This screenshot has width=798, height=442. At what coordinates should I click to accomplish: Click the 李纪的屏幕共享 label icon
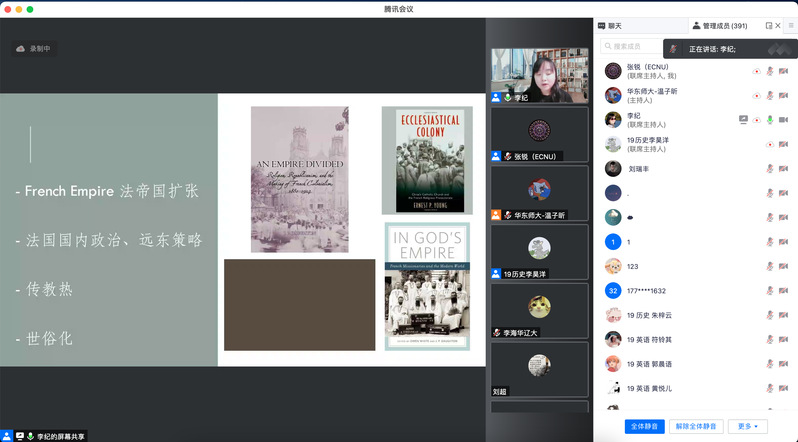pyautogui.click(x=20, y=436)
